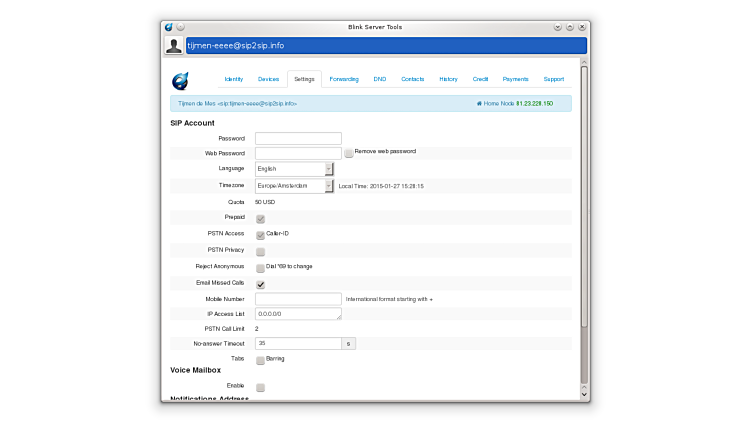
Task: Click the user avatar icon
Action: click(x=174, y=46)
